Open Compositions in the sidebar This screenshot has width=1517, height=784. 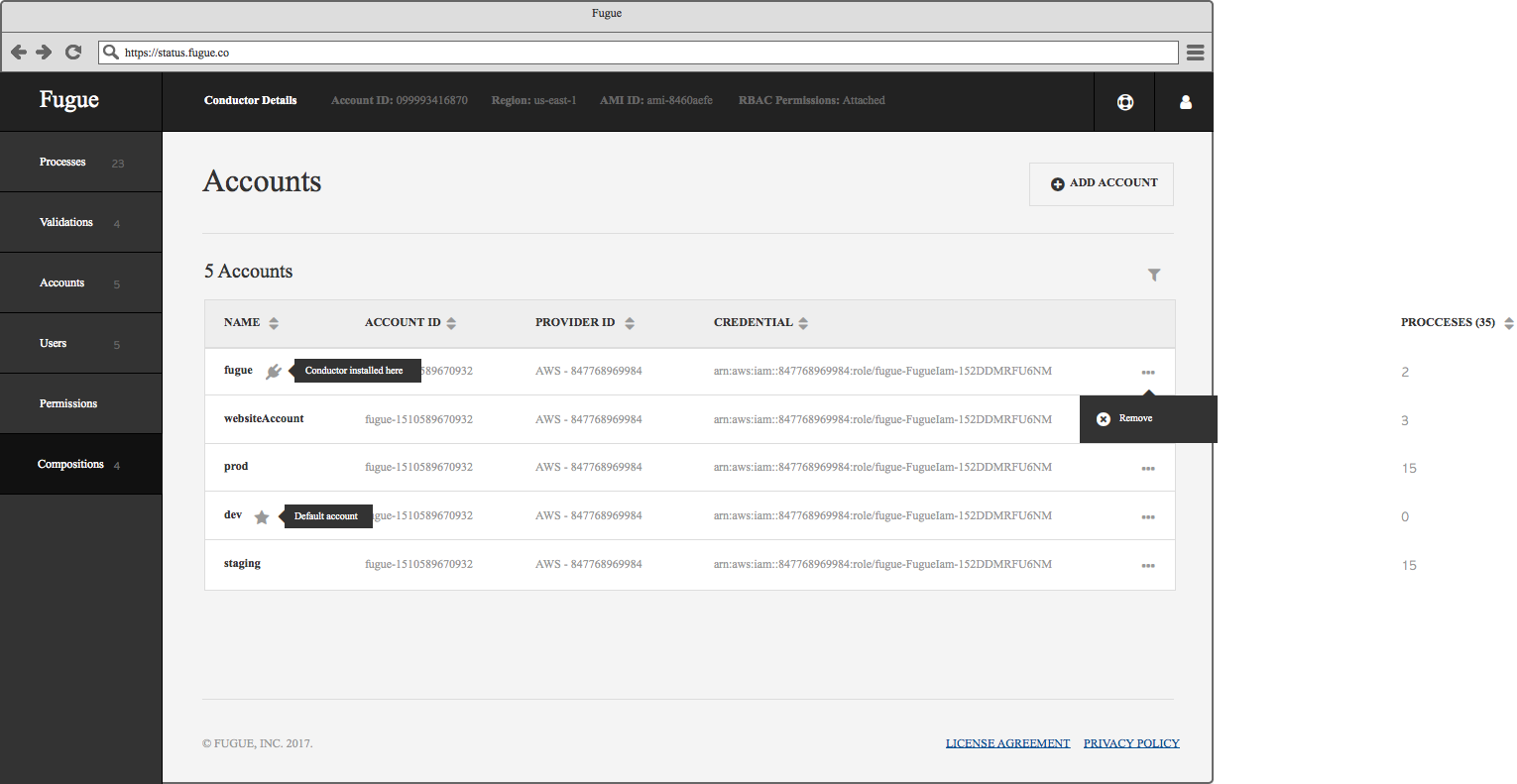pos(80,464)
